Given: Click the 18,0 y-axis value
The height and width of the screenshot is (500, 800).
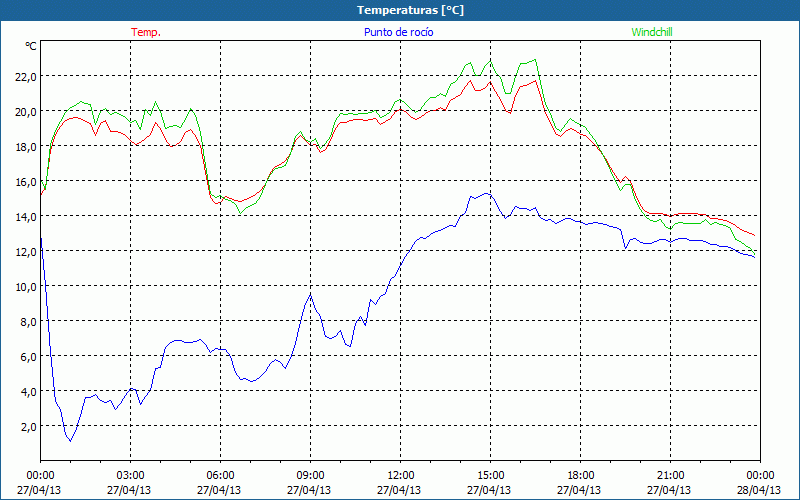Looking at the screenshot, I should 25,146.
